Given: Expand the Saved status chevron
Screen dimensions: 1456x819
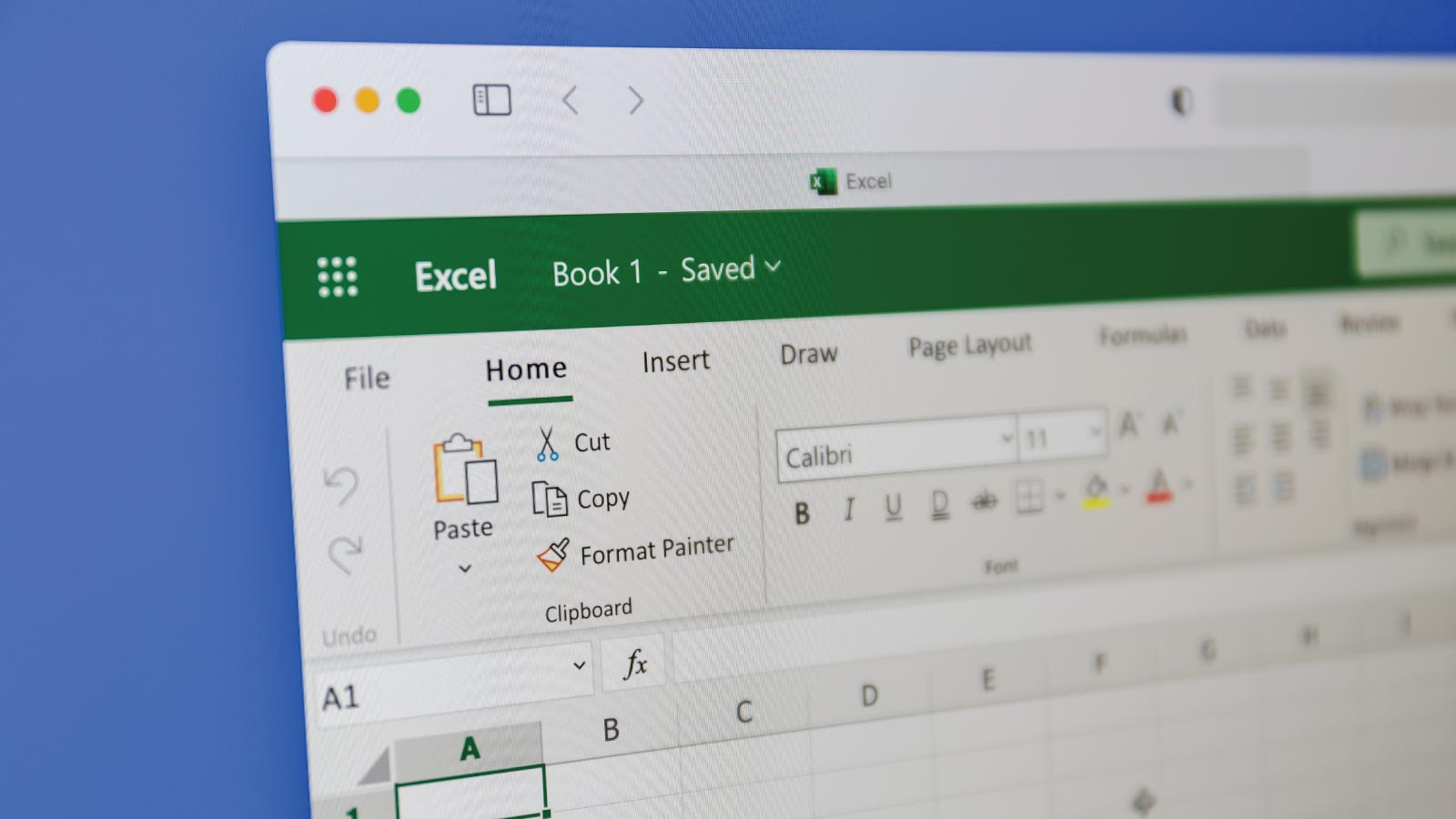Looking at the screenshot, I should coord(773,267).
